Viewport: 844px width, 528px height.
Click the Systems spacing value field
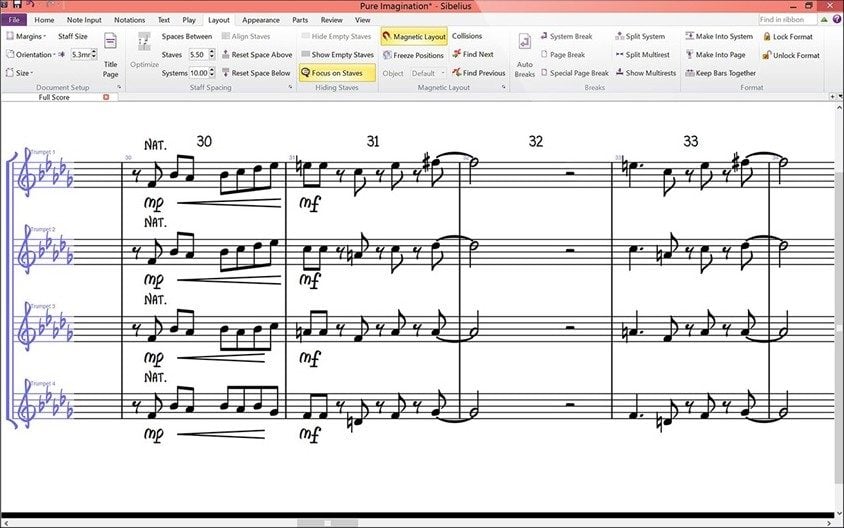pos(198,73)
